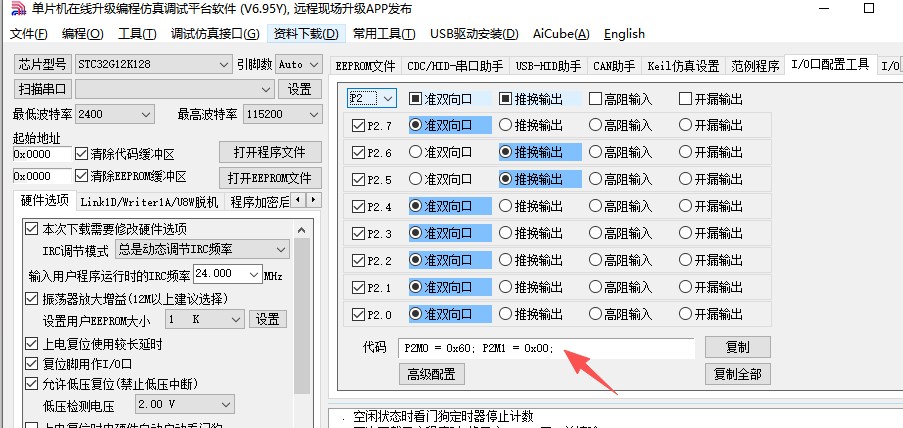
Task: Set P2.7 to 推挽输出 mode
Action: 505,124
